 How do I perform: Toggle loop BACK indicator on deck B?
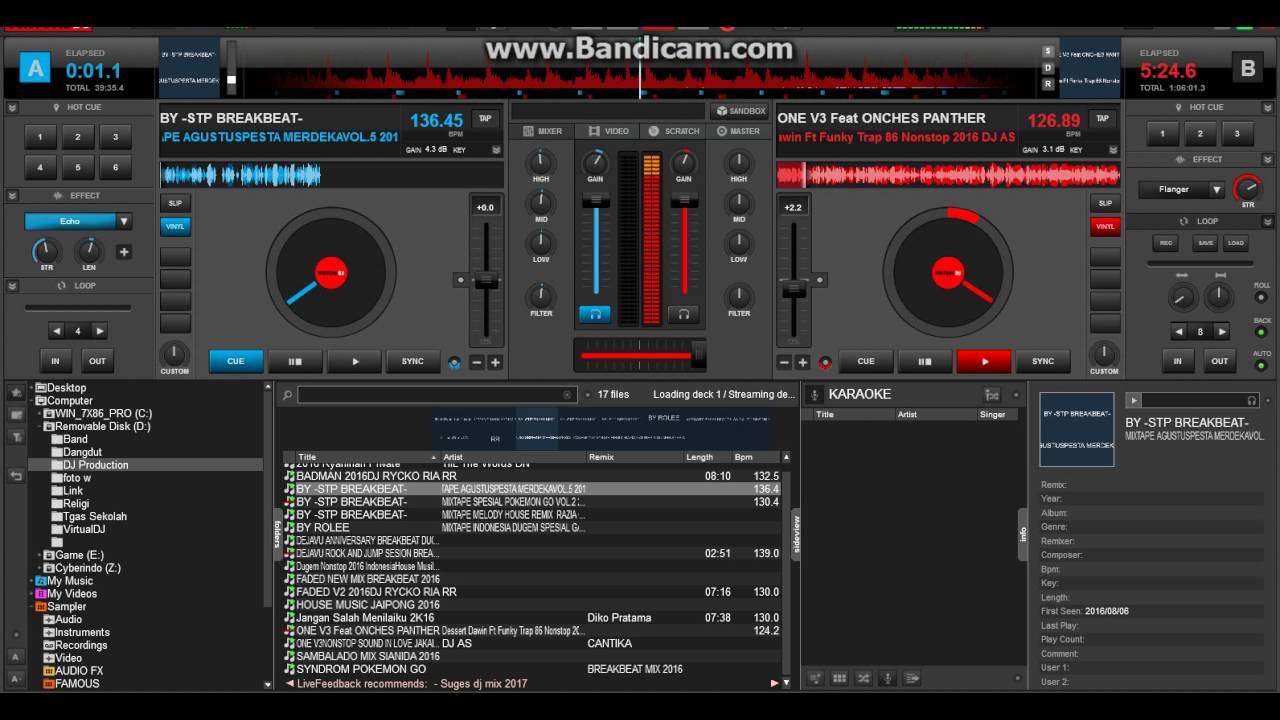[1262, 332]
